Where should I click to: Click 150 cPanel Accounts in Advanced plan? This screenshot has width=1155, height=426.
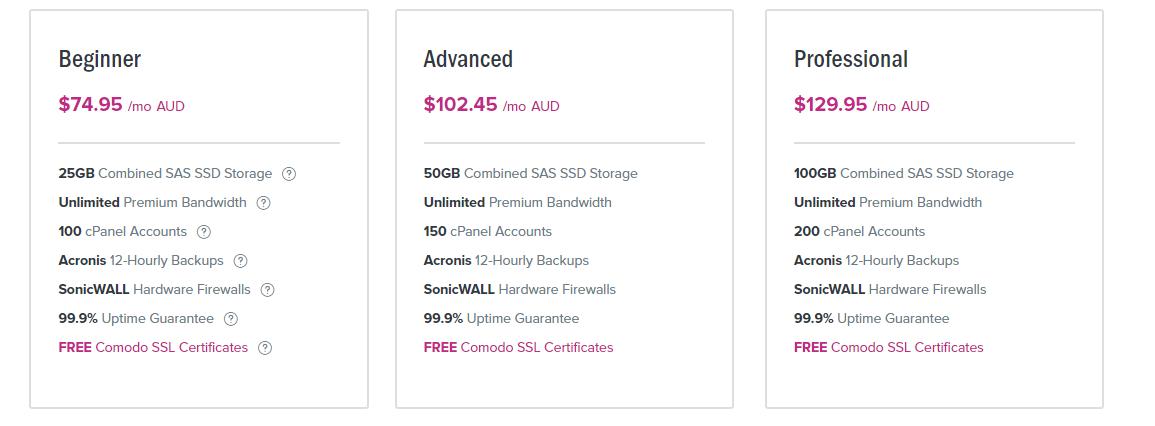coord(488,231)
